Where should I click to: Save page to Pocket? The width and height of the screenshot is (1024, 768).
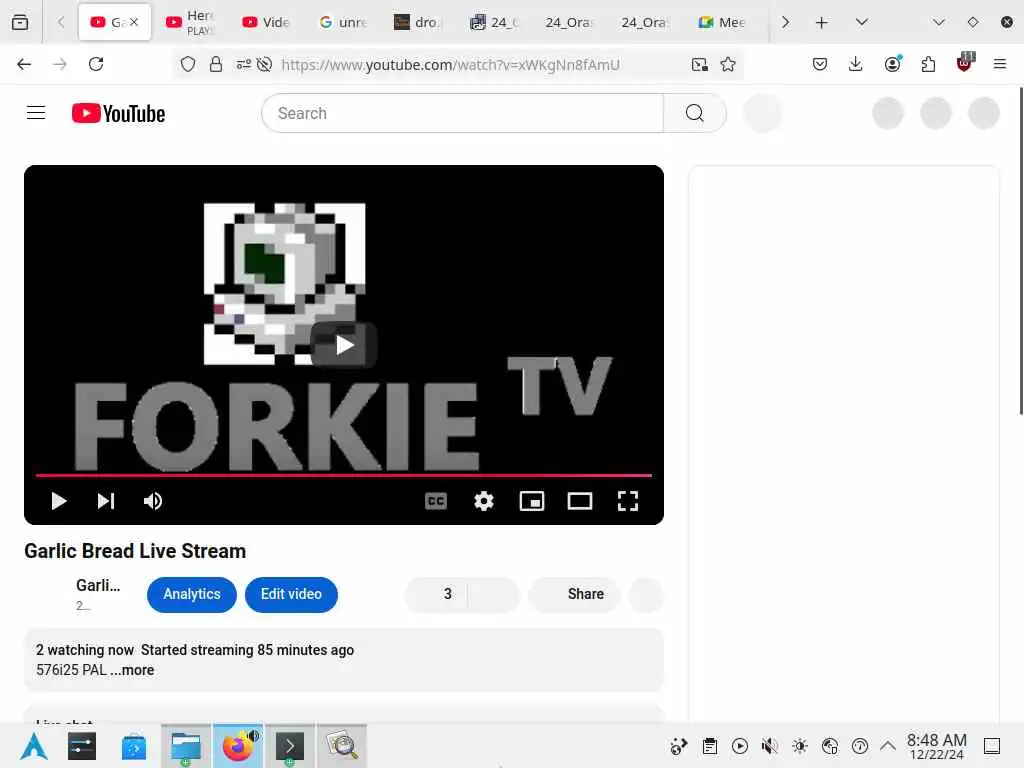point(820,64)
